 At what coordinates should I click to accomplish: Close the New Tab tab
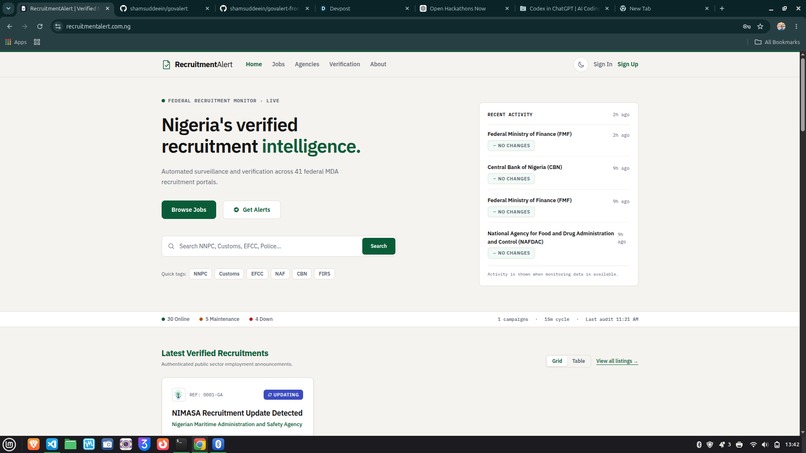click(x=706, y=9)
